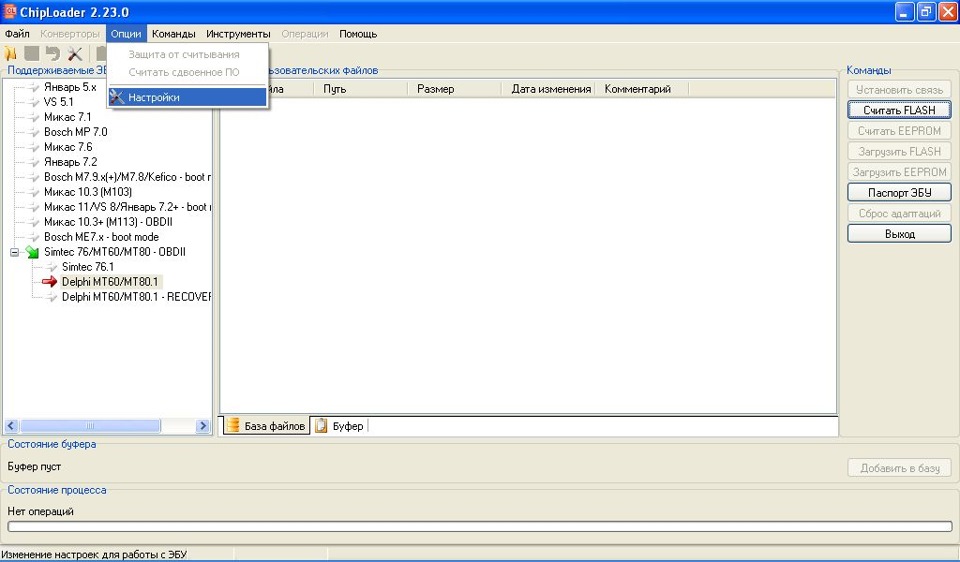The image size is (960, 562).
Task: Click the Защита от считывания menu entry
Action: 187,54
